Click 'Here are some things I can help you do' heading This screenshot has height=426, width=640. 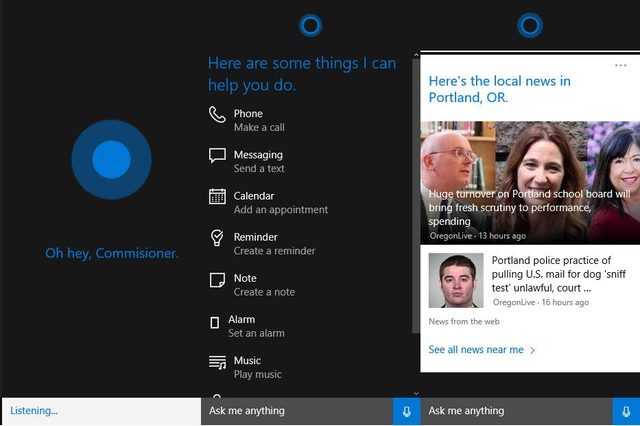coord(302,74)
